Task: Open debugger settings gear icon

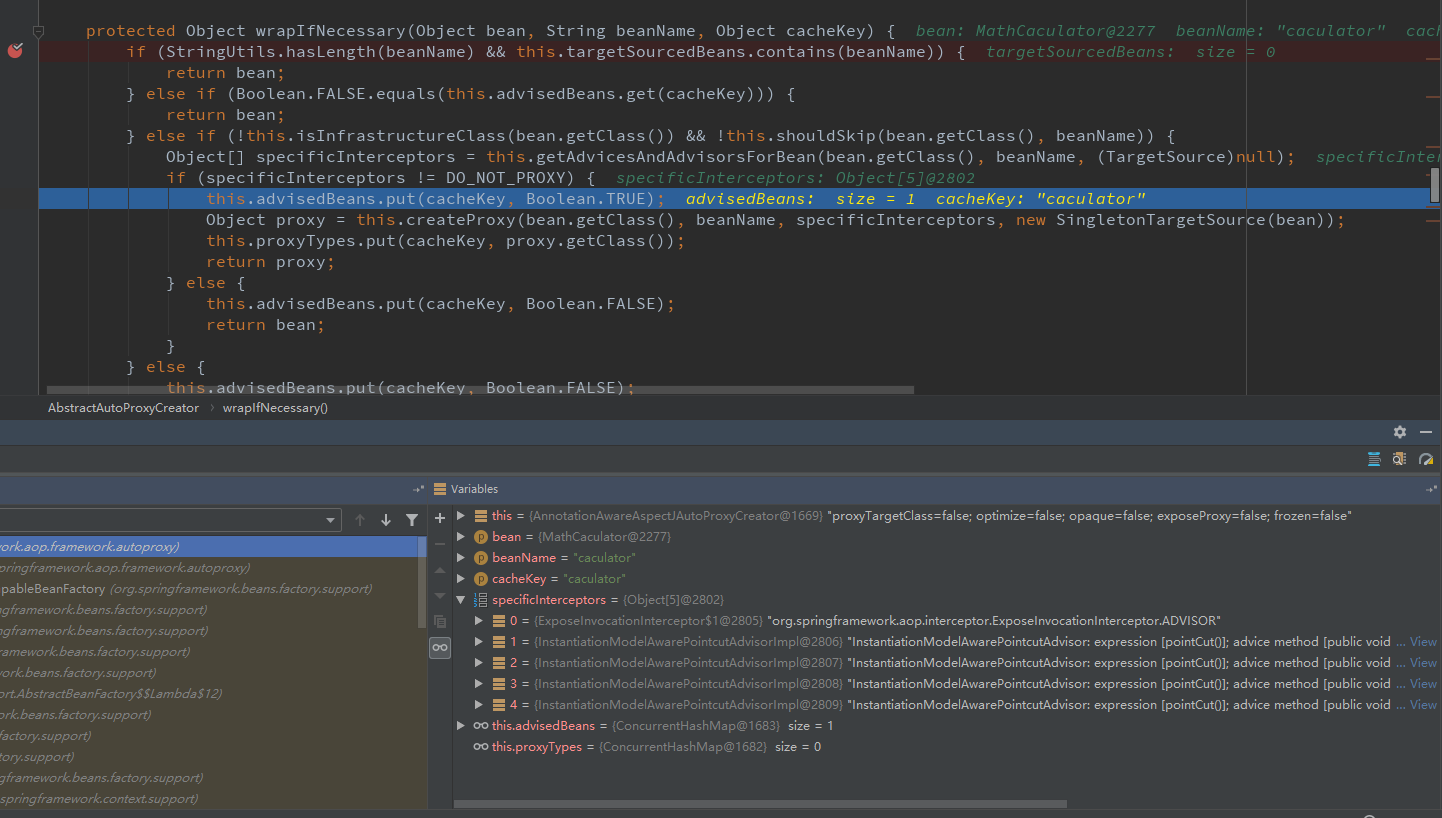Action: (x=1400, y=432)
